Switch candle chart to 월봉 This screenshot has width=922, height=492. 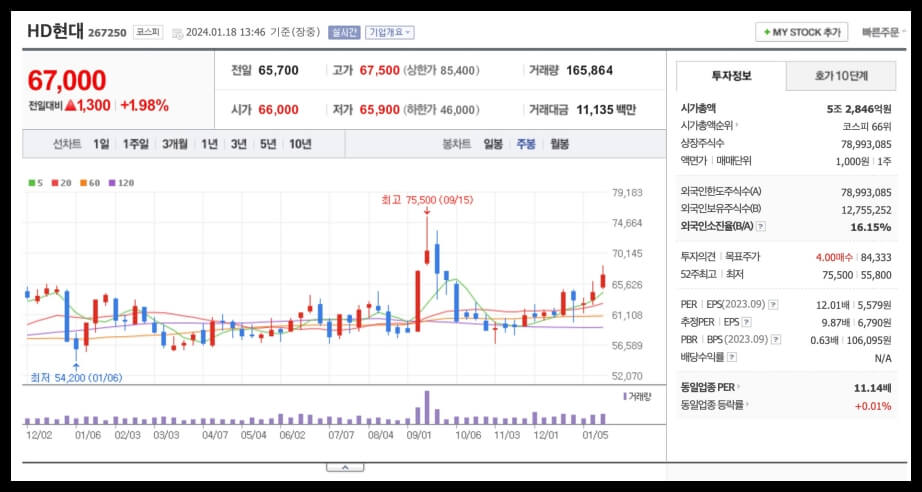tap(559, 144)
